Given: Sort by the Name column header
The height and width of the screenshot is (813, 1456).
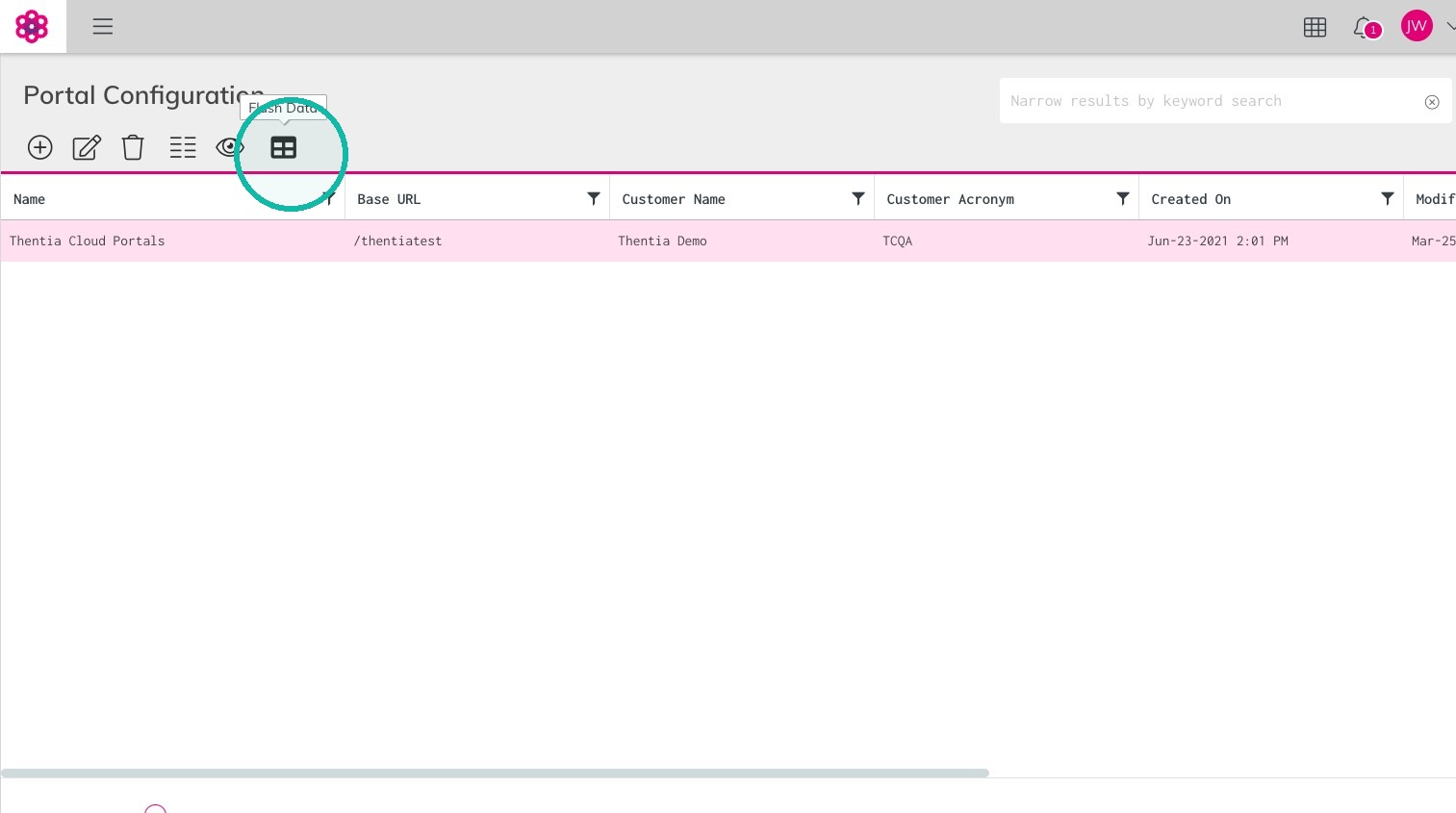Looking at the screenshot, I should point(29,199).
